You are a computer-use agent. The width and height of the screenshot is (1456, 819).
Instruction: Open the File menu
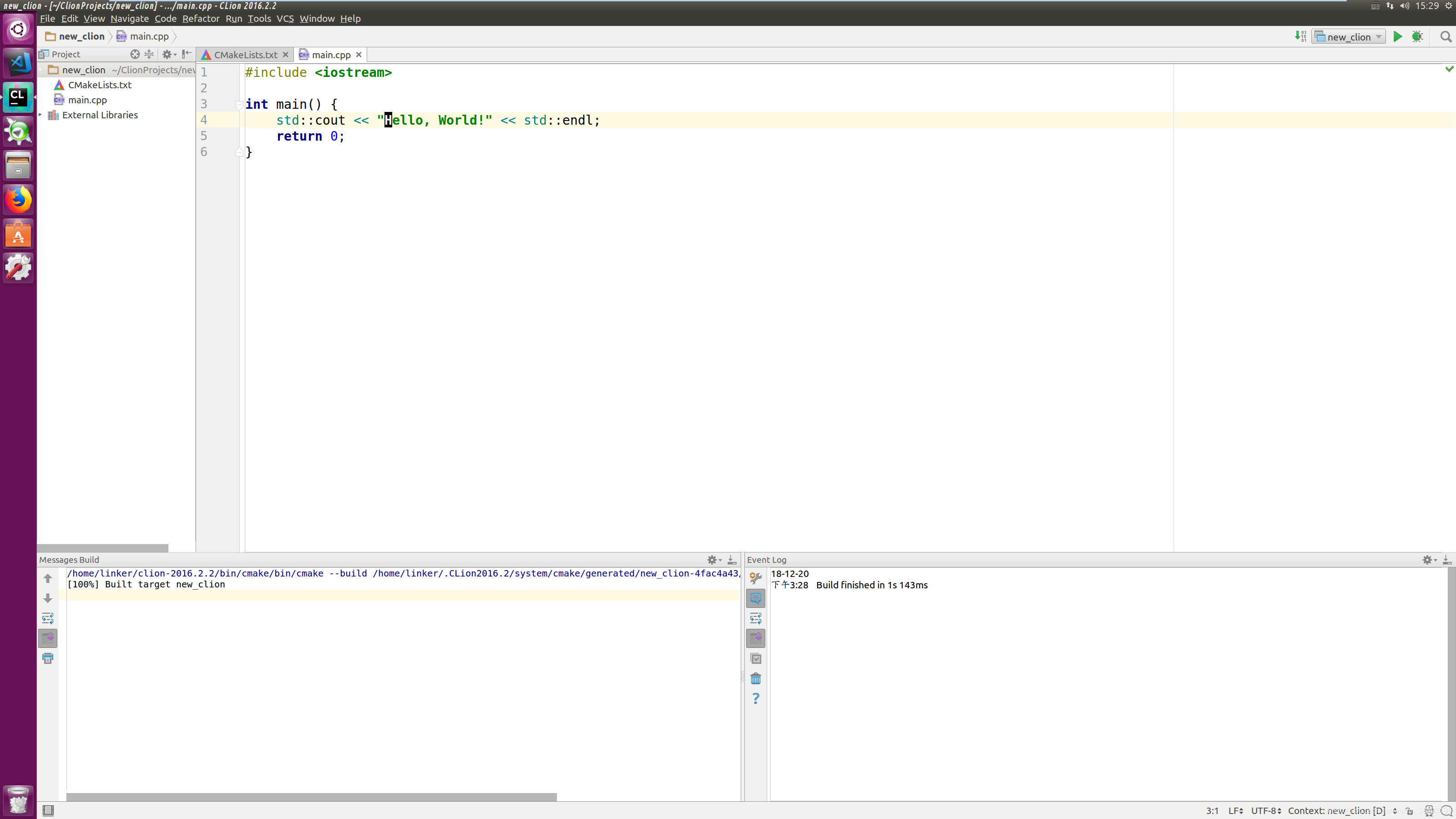point(47,19)
